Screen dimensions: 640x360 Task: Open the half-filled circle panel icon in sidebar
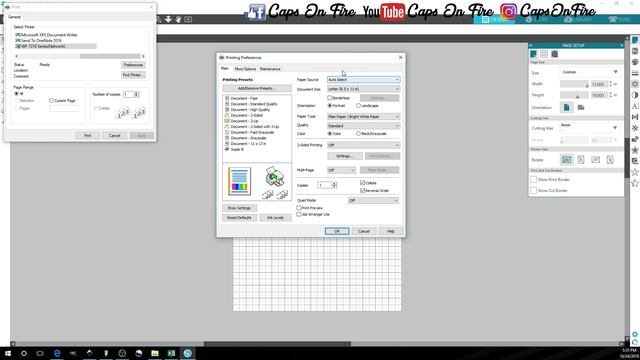click(635, 95)
